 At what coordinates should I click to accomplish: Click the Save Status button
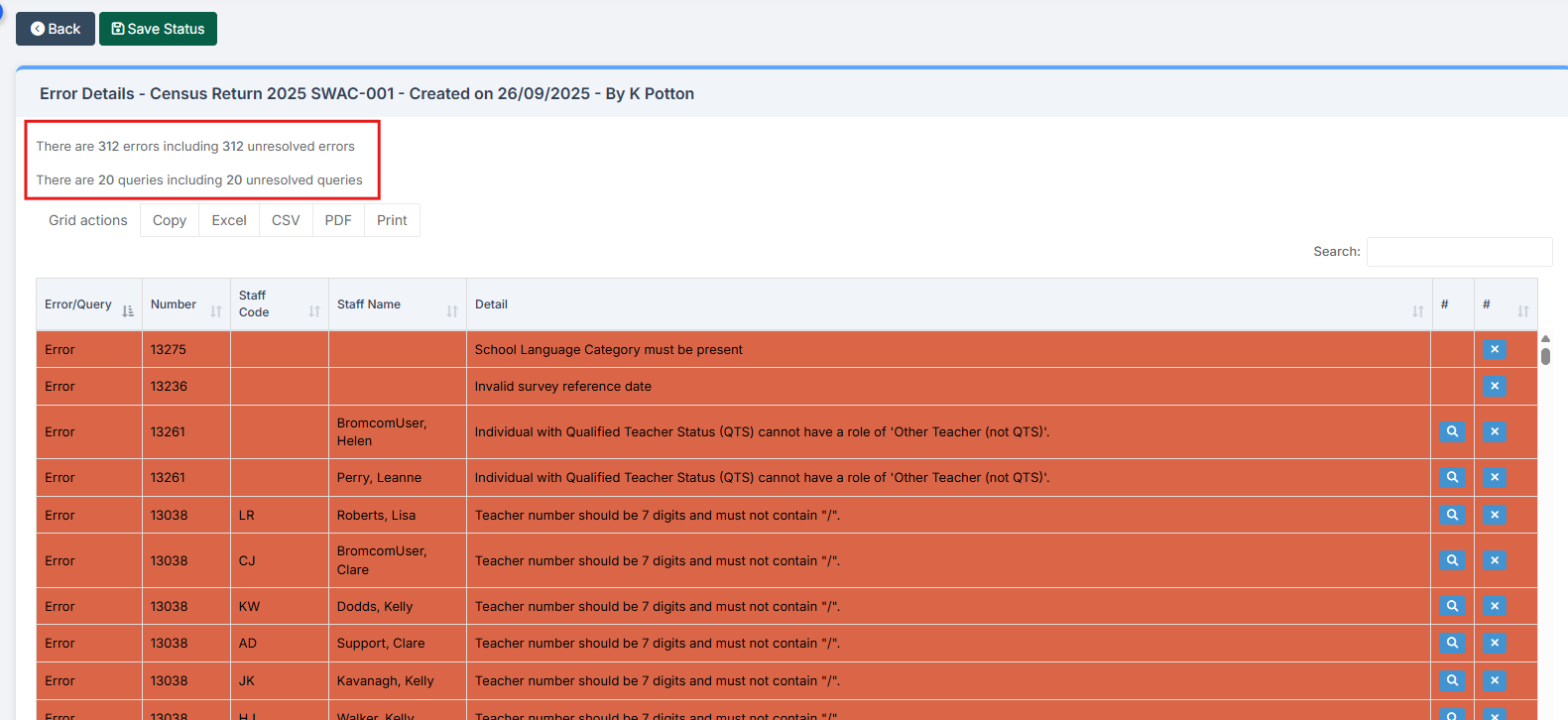tap(158, 29)
